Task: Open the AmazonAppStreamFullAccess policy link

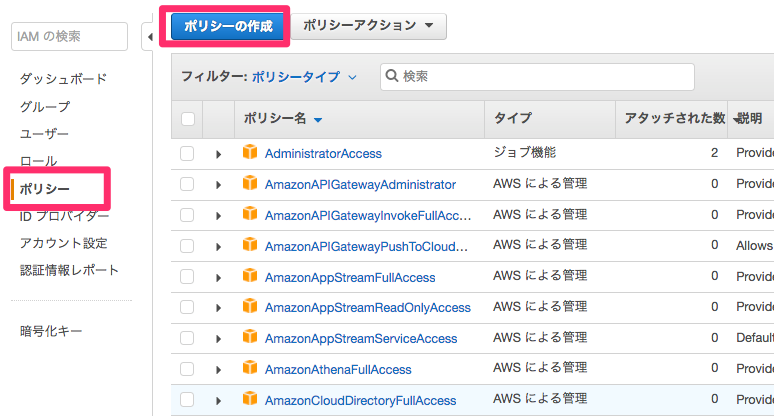Action: pyautogui.click(x=350, y=277)
